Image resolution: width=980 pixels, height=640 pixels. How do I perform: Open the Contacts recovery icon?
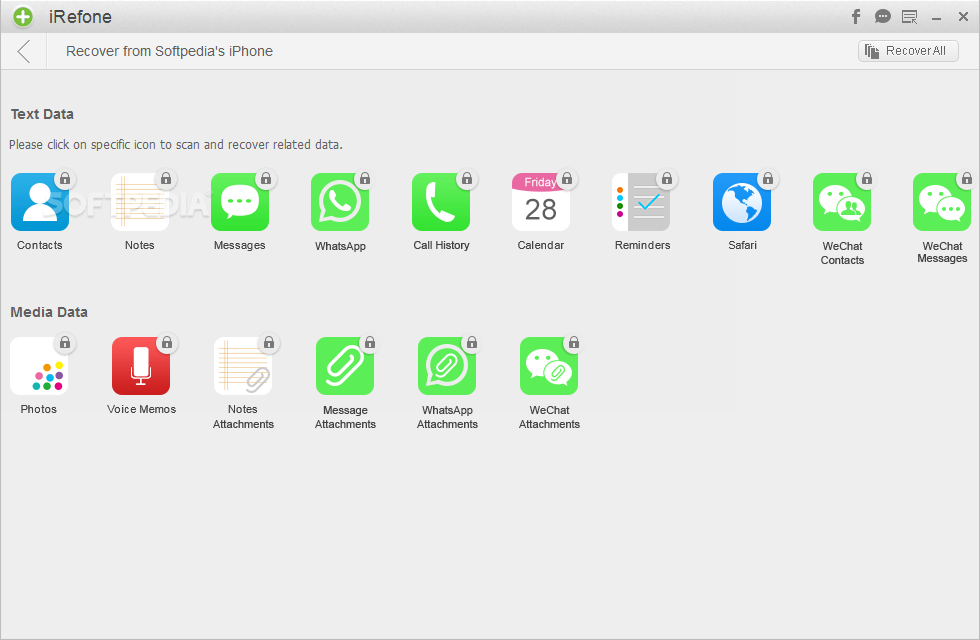[39, 202]
